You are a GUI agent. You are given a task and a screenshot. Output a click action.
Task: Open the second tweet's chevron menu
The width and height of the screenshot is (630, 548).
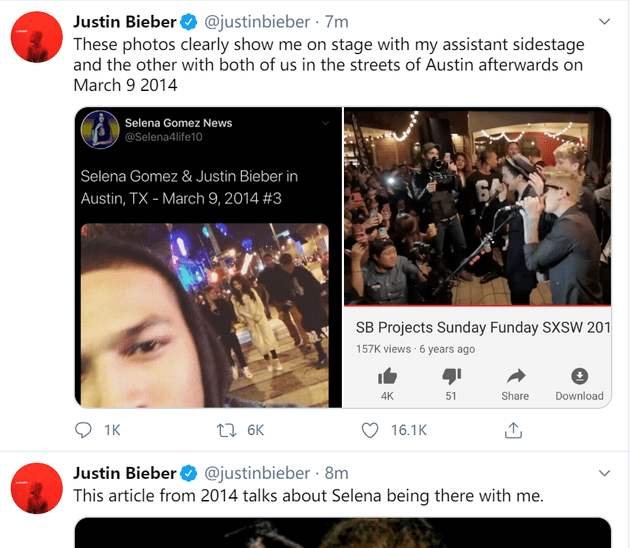(603, 473)
